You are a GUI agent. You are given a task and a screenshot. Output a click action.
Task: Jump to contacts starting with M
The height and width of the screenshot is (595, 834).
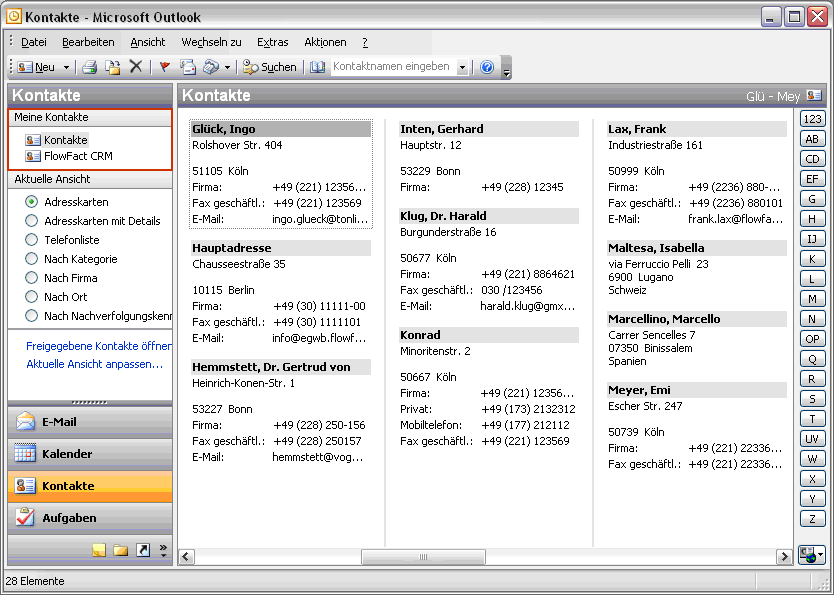(x=812, y=299)
